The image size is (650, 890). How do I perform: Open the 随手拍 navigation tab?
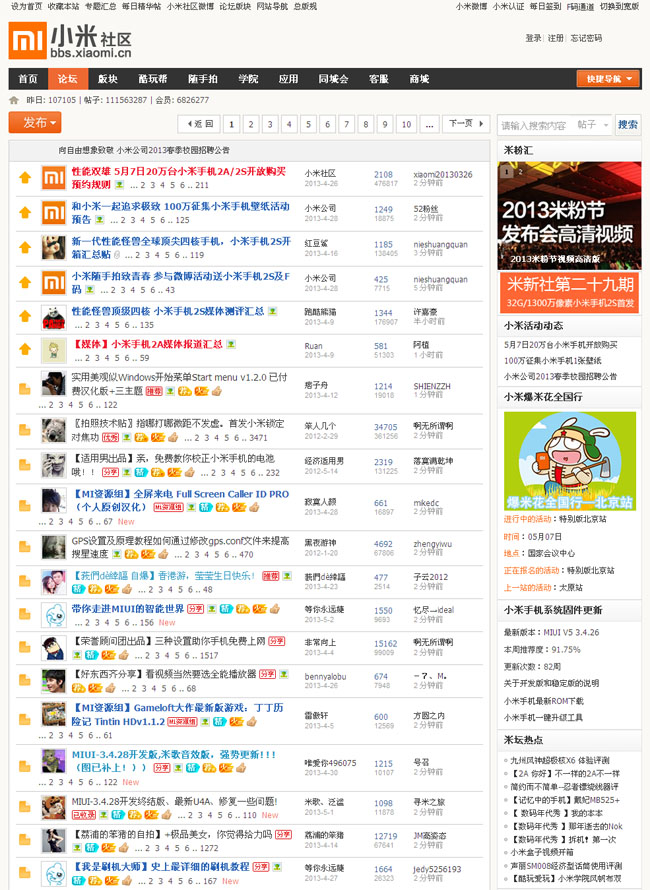(x=203, y=79)
